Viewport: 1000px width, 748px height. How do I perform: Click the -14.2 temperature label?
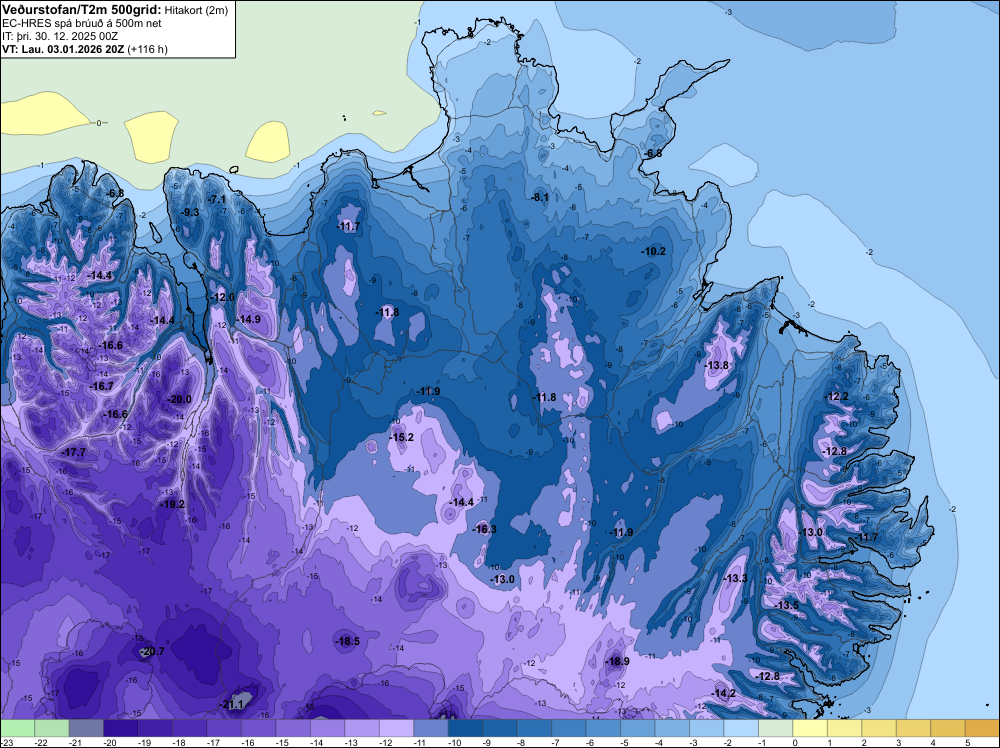(724, 693)
